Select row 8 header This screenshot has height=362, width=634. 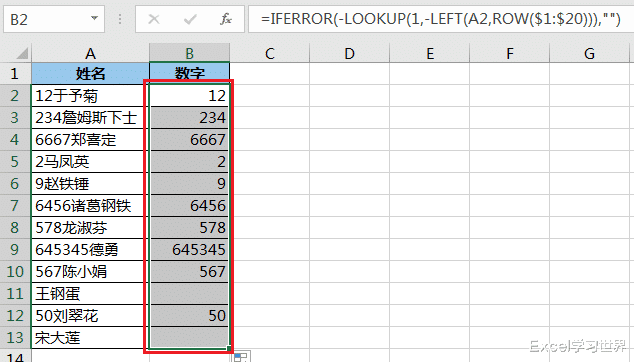coord(15,228)
